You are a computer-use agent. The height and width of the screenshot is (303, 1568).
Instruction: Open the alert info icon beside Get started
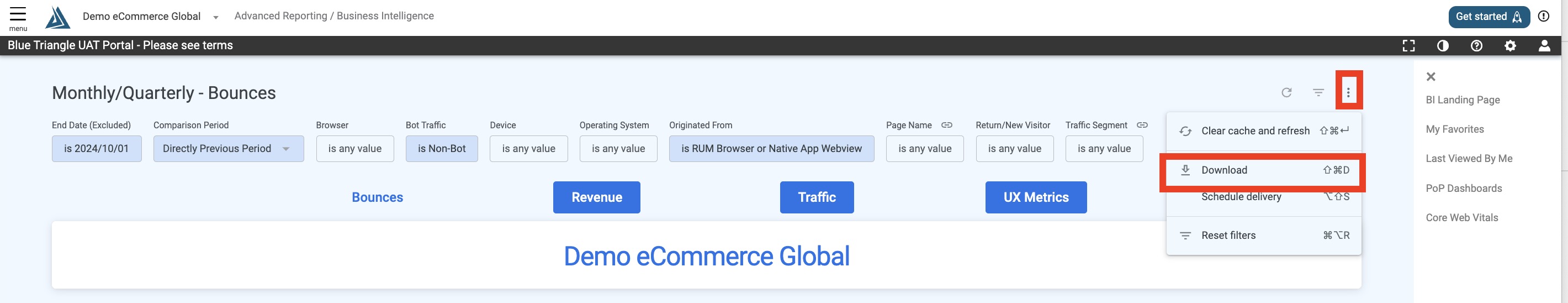point(1544,17)
